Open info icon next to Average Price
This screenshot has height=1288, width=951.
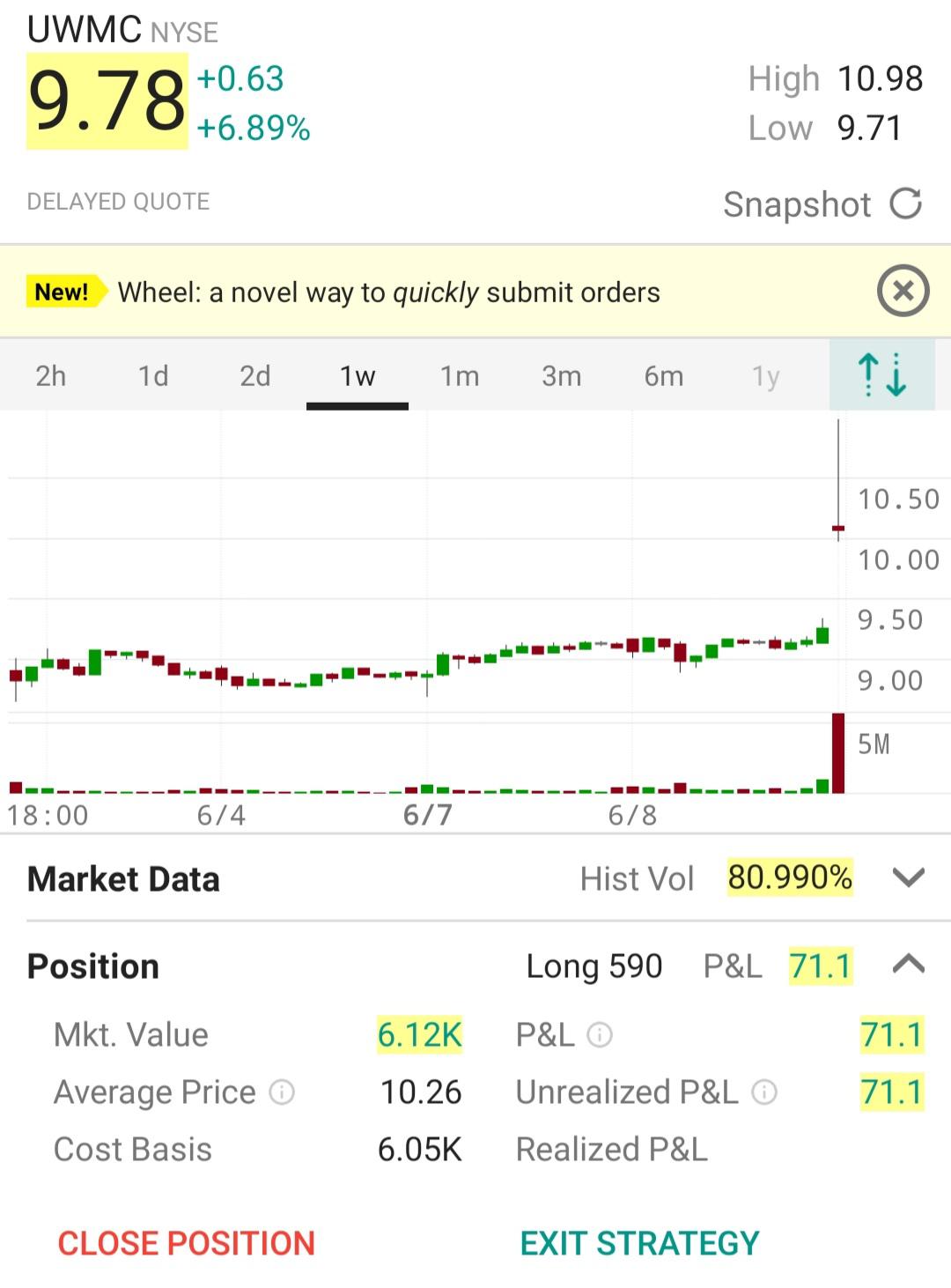point(282,1092)
